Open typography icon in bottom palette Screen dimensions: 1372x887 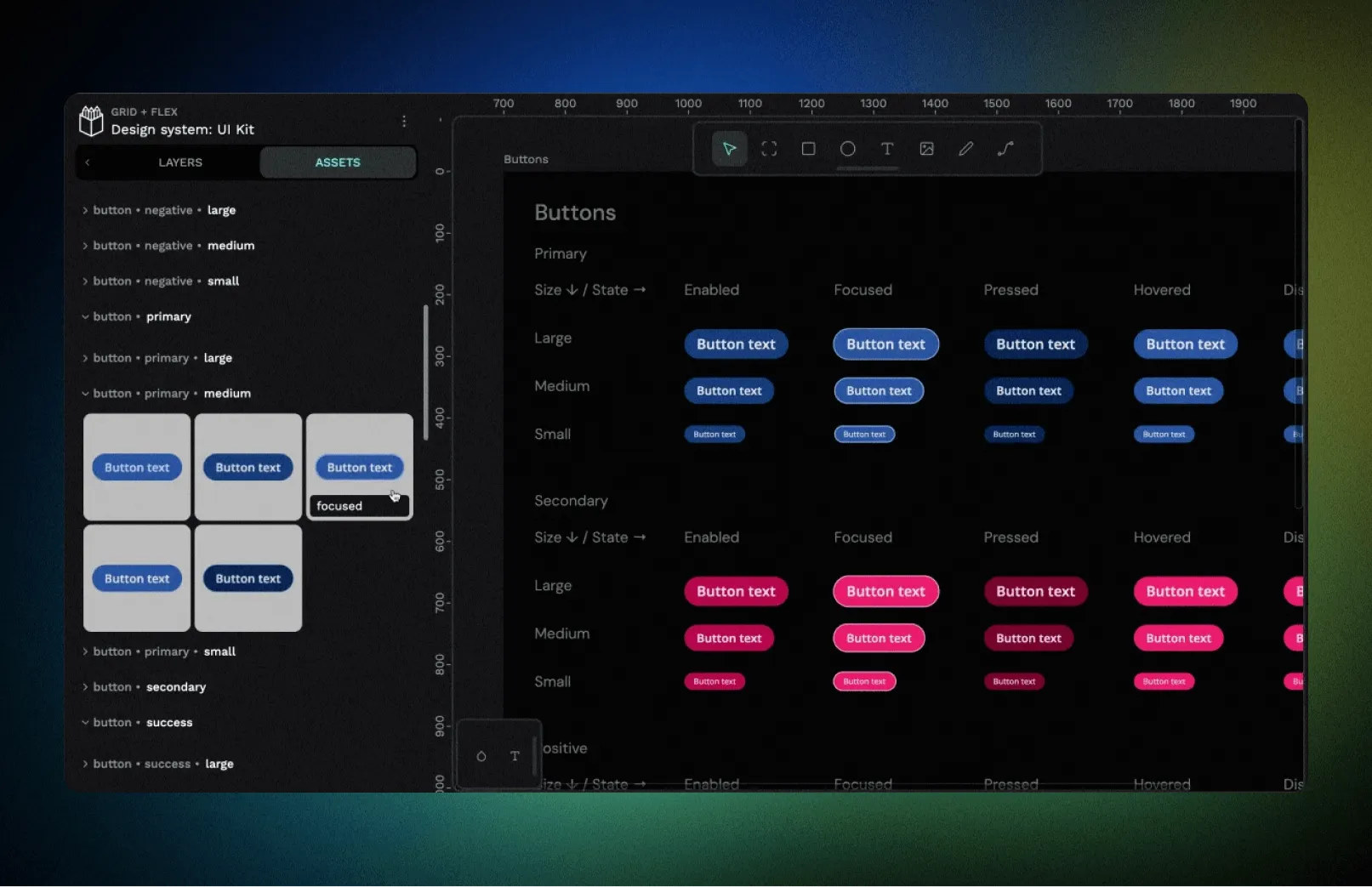pos(515,756)
